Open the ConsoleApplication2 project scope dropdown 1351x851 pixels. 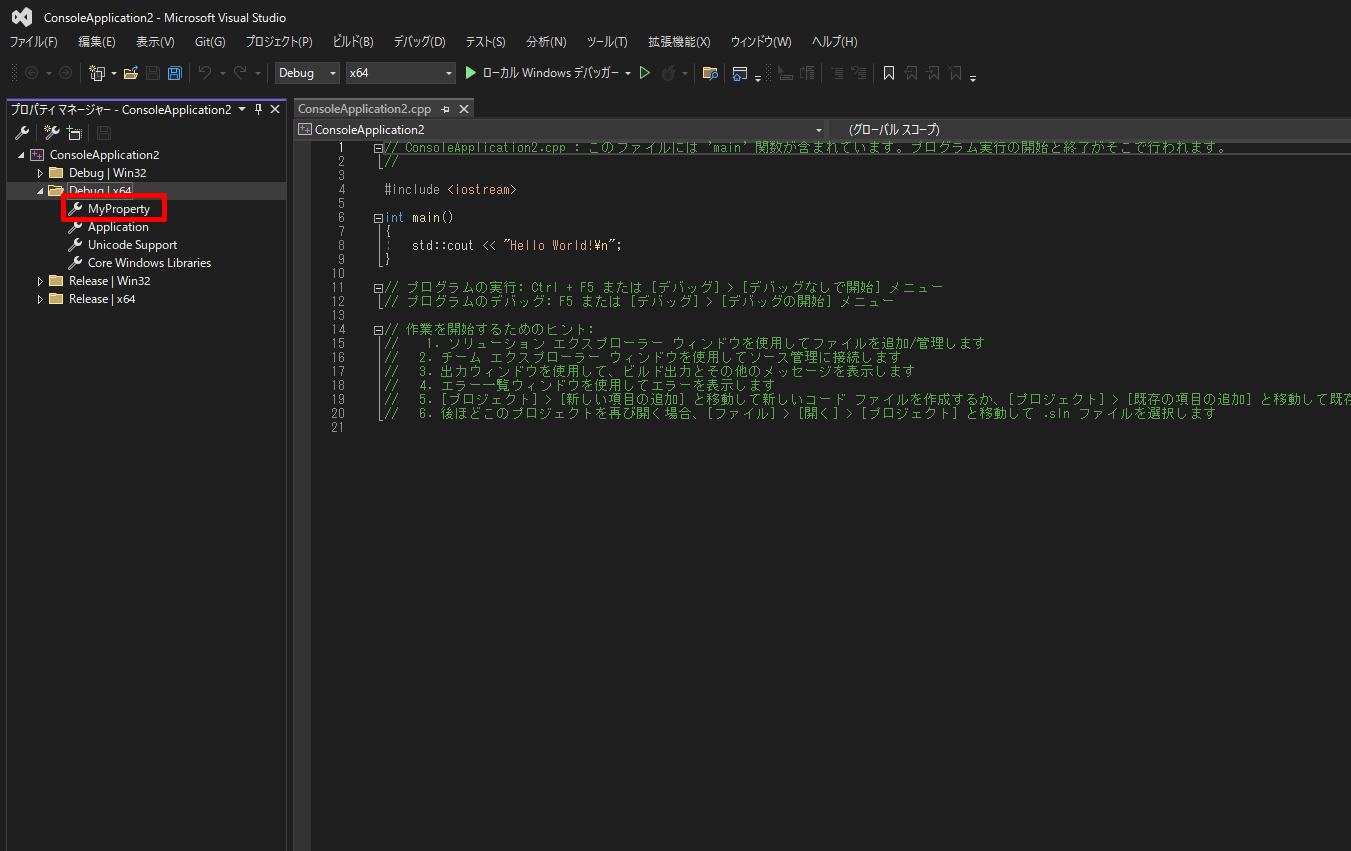[x=561, y=129]
